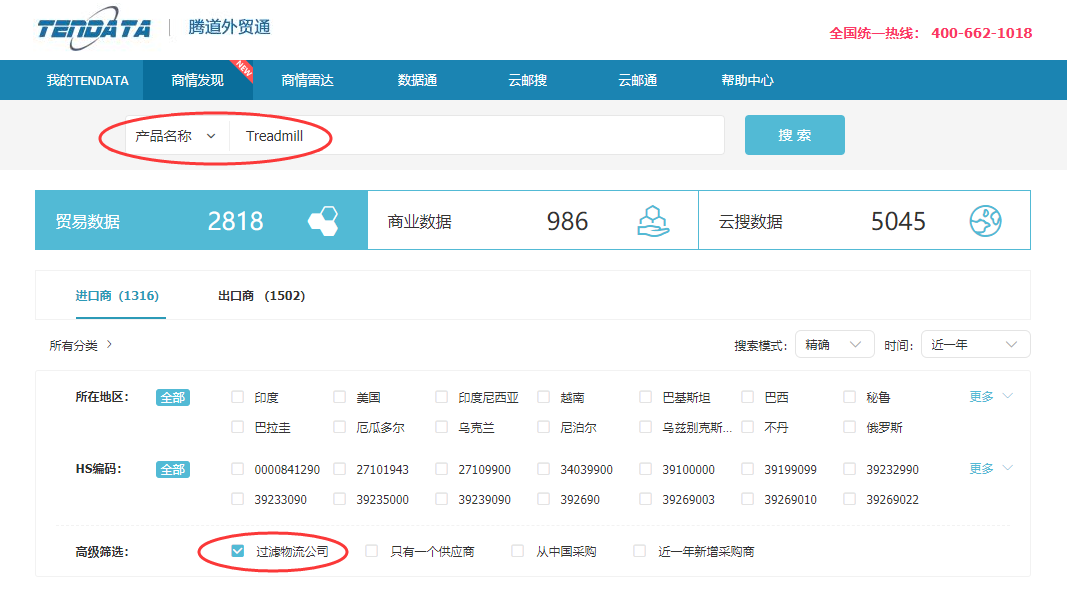Enable the 从中国采购 filter checkbox
Screen dimensions: 1067x593
(517, 551)
